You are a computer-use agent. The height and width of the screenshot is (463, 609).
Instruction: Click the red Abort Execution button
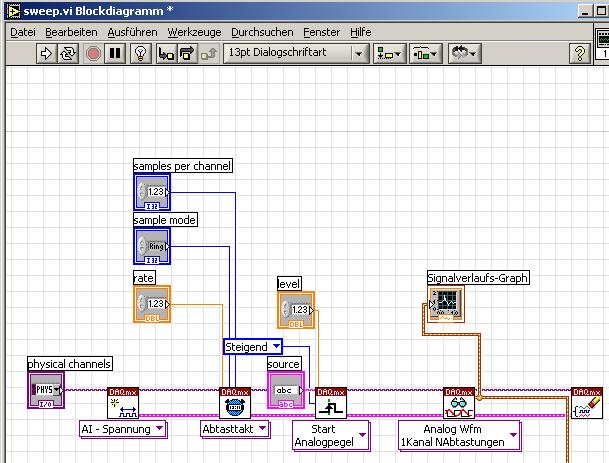[93, 53]
